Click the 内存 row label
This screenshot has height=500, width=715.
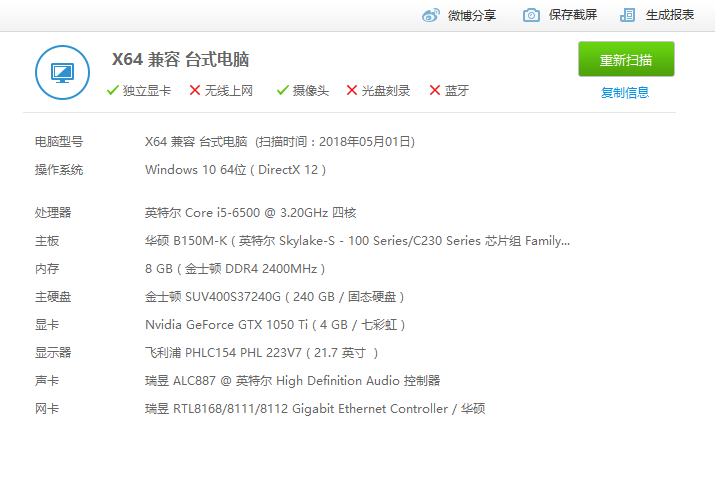(47, 268)
